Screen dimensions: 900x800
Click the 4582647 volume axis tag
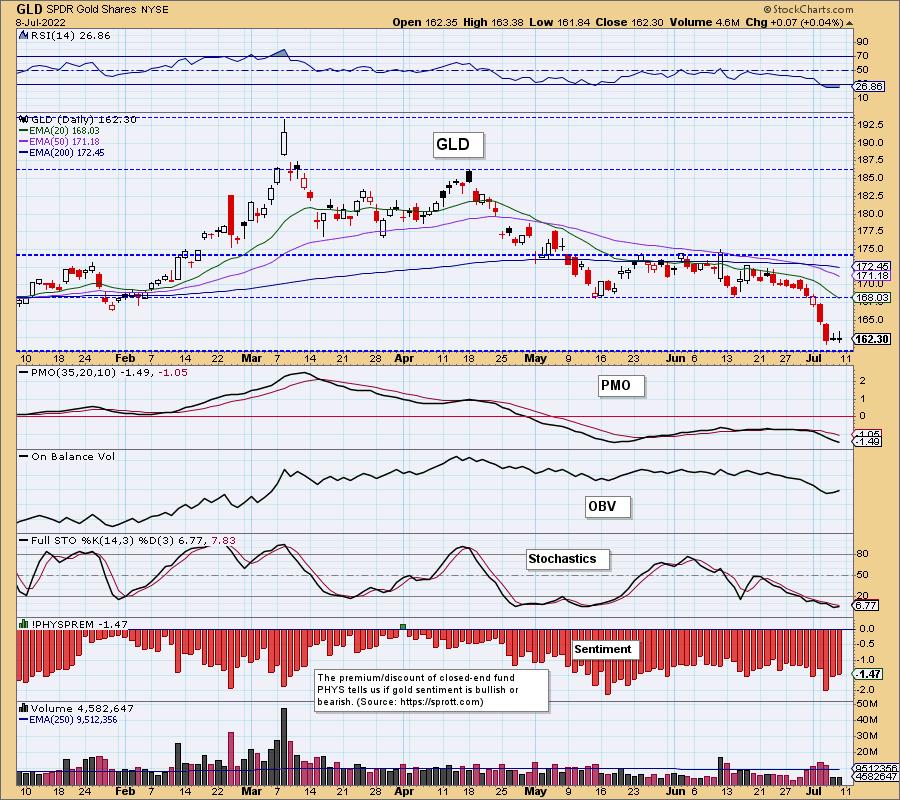[x=876, y=776]
